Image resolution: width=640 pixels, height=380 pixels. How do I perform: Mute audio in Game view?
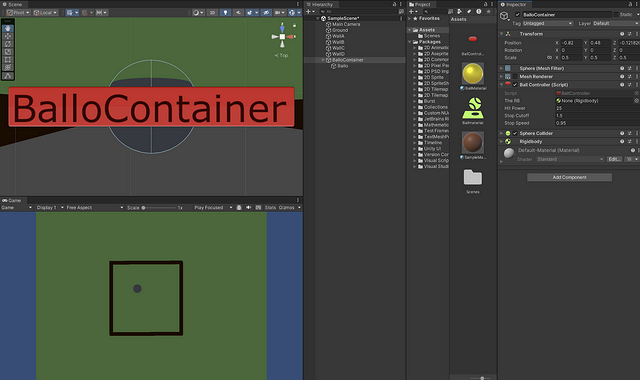(x=248, y=207)
